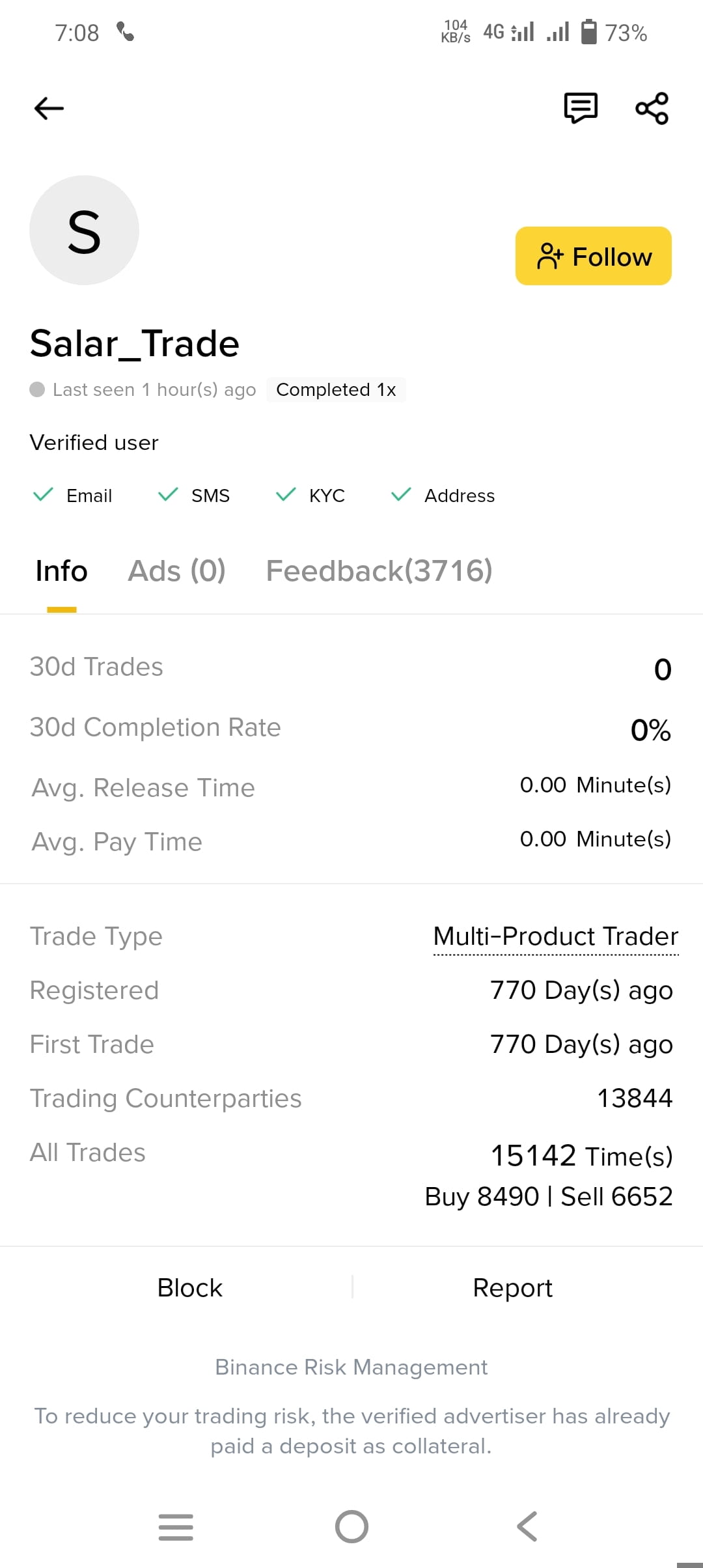Select the Info tab
Image resolution: width=703 pixels, height=1568 pixels.
point(61,571)
